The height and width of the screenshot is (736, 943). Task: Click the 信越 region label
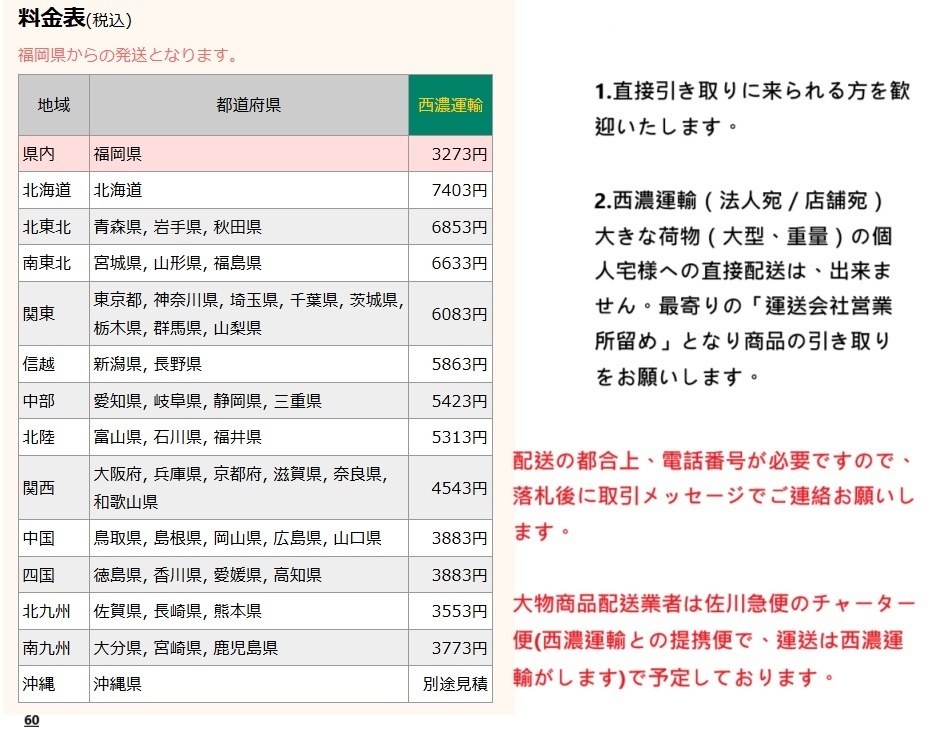click(x=52, y=364)
